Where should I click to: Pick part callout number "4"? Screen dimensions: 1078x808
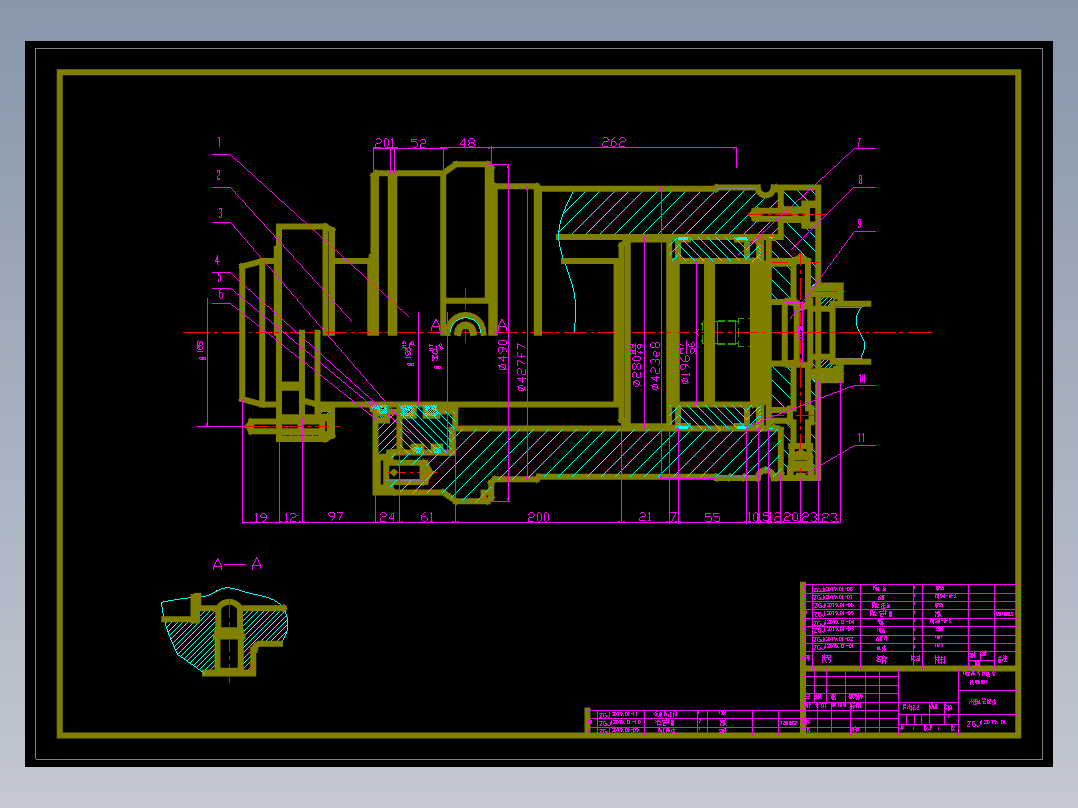217,260
